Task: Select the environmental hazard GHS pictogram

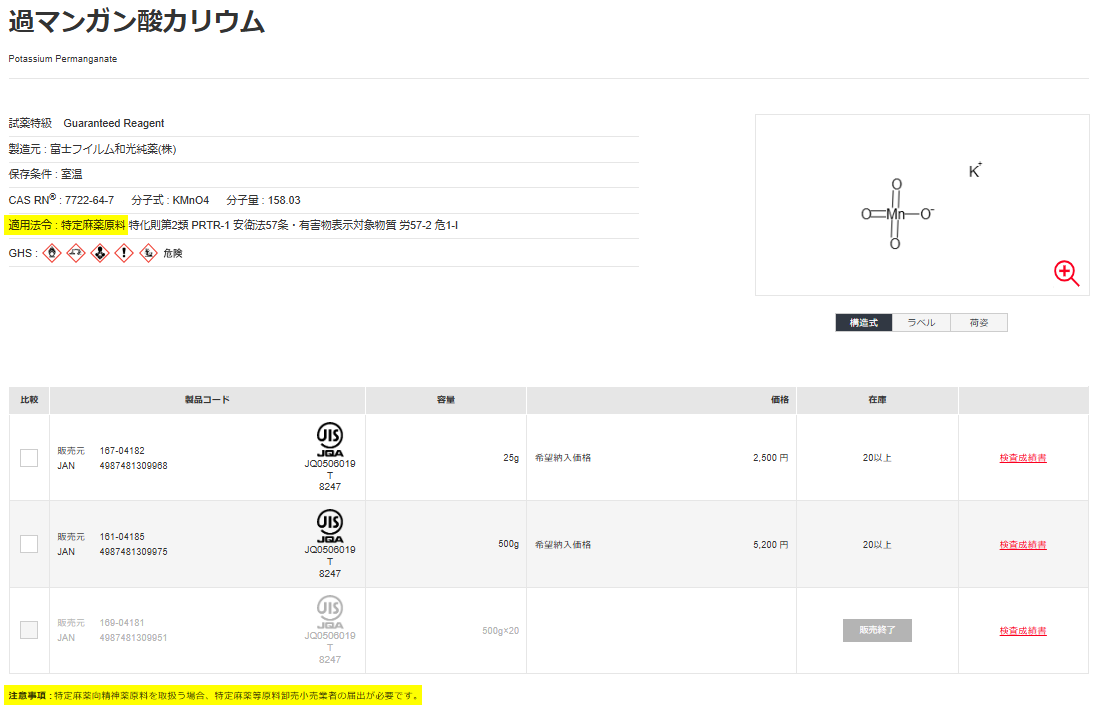Action: click(146, 253)
